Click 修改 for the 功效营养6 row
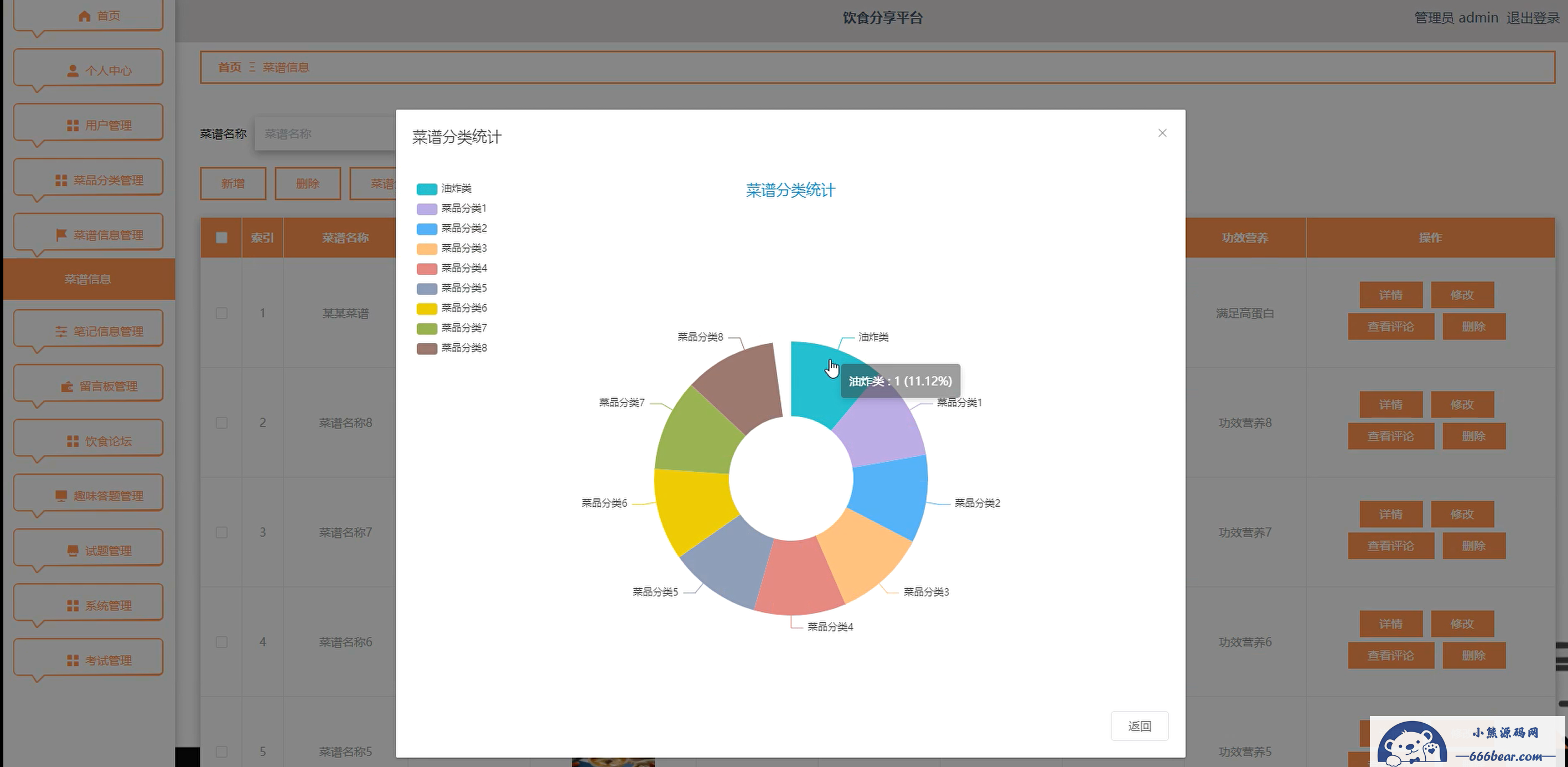The width and height of the screenshot is (1568, 767). click(1462, 624)
